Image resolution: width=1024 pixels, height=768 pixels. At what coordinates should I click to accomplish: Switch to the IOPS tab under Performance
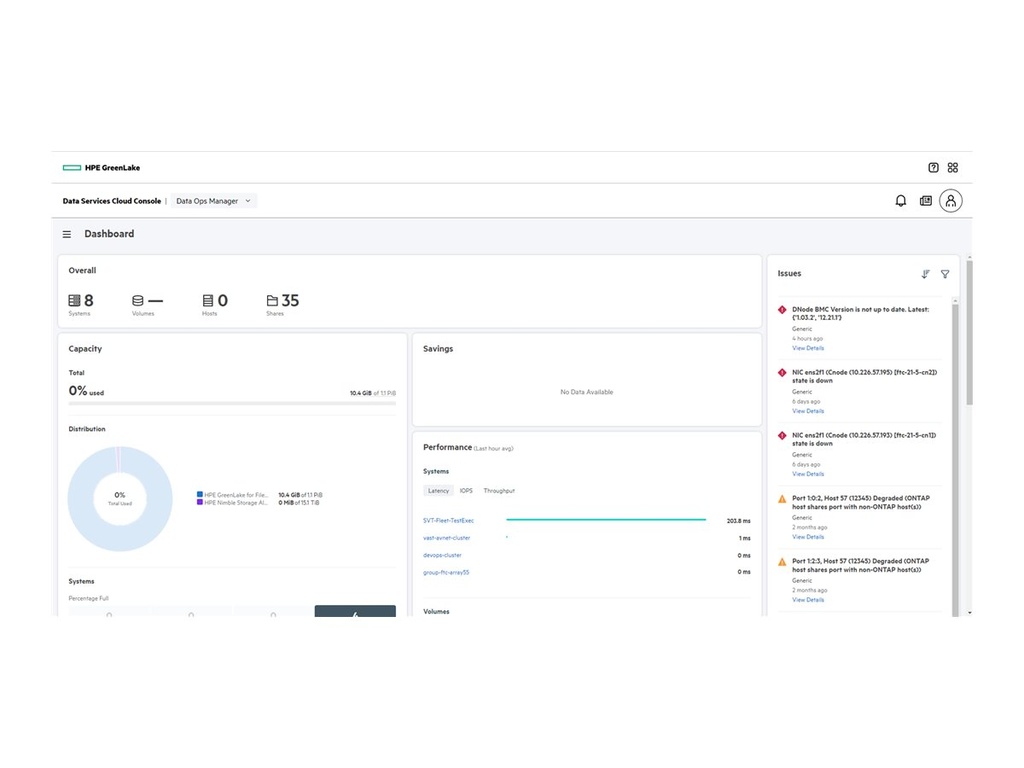pyautogui.click(x=466, y=490)
